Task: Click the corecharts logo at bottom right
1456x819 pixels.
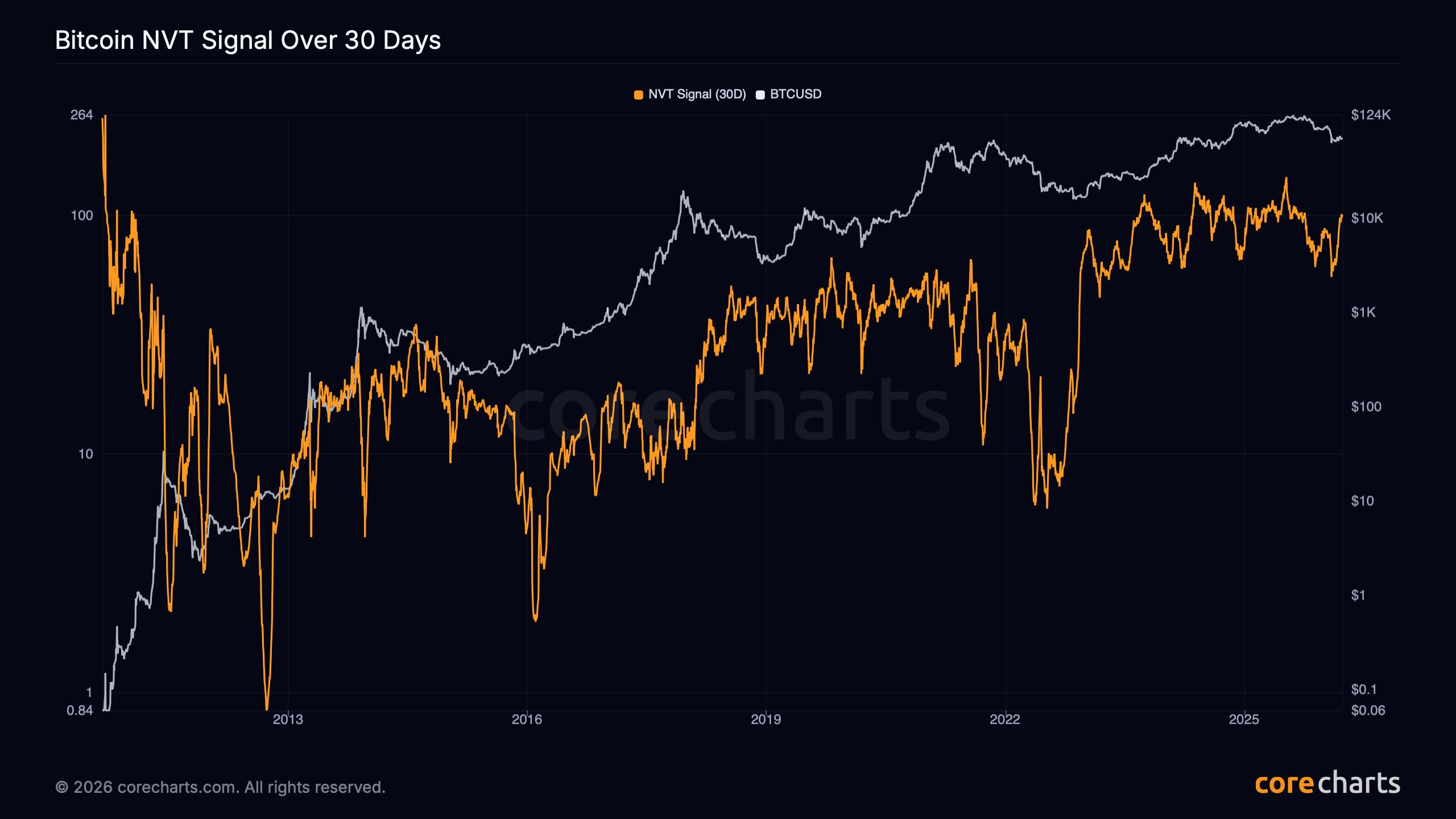Action: (x=1327, y=784)
